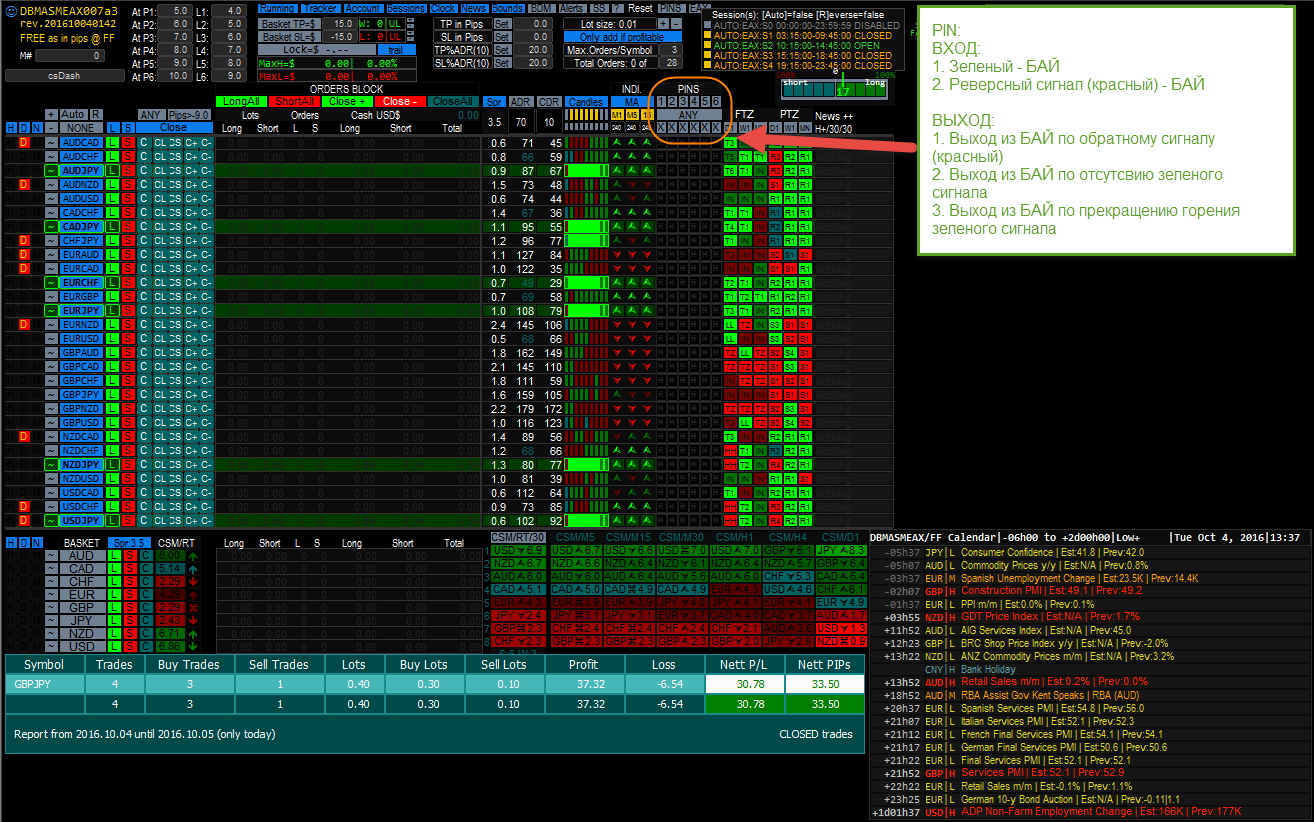Toggle the Auto mode button

[74, 114]
